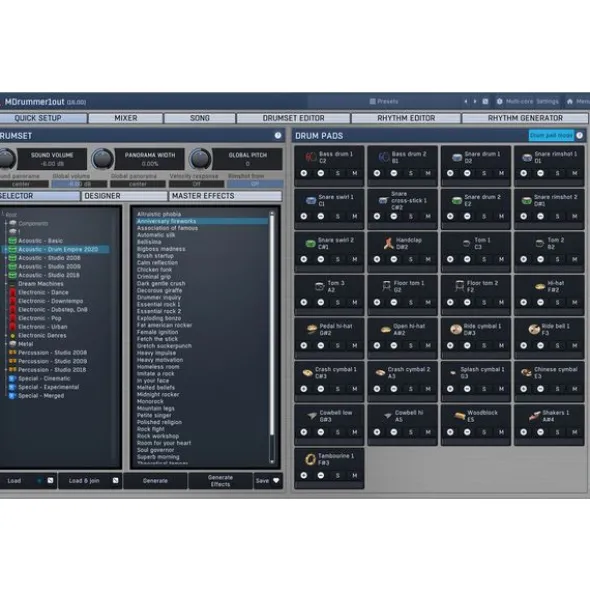Screen dimensions: 590x591
Task: Click the Snare rimshot 1 pad icon
Action: (x=527, y=158)
